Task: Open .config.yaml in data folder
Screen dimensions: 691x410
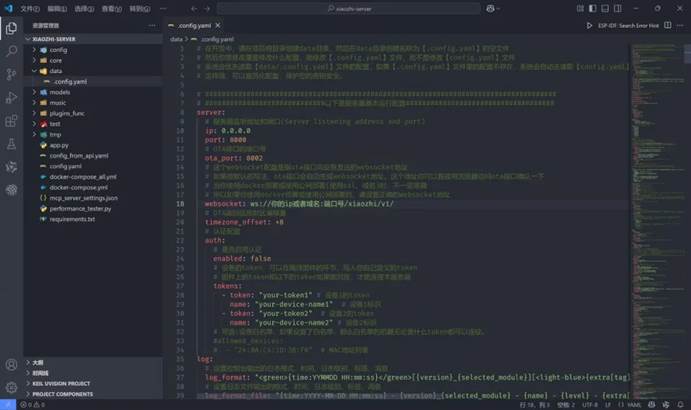Action: [93, 82]
